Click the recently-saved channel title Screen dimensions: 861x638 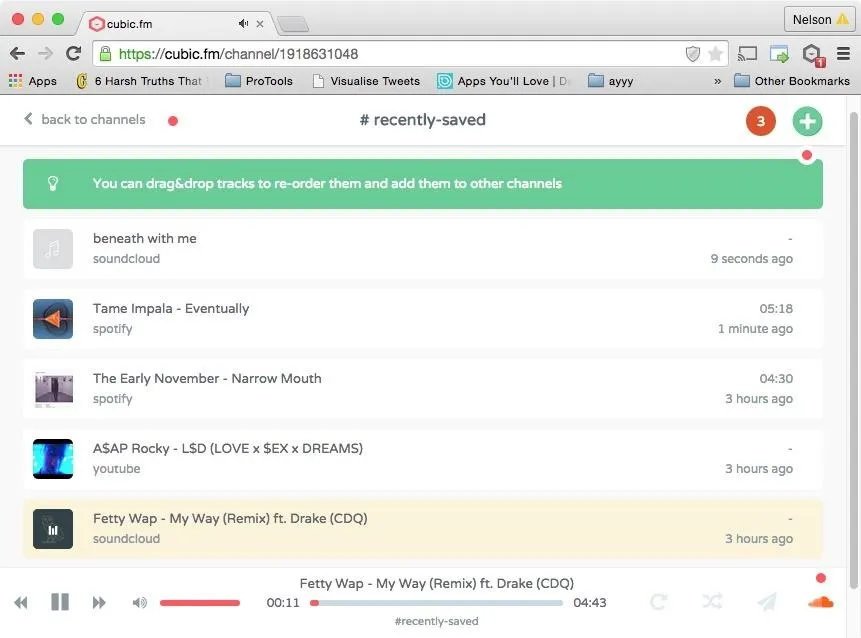tap(422, 120)
